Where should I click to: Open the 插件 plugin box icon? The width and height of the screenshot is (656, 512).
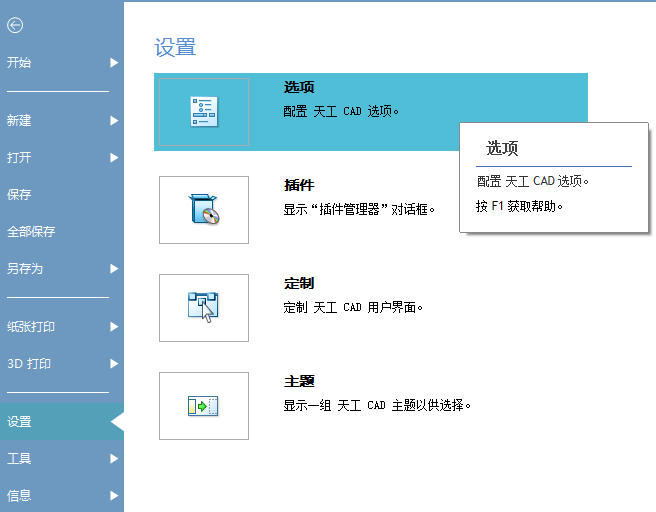point(204,210)
